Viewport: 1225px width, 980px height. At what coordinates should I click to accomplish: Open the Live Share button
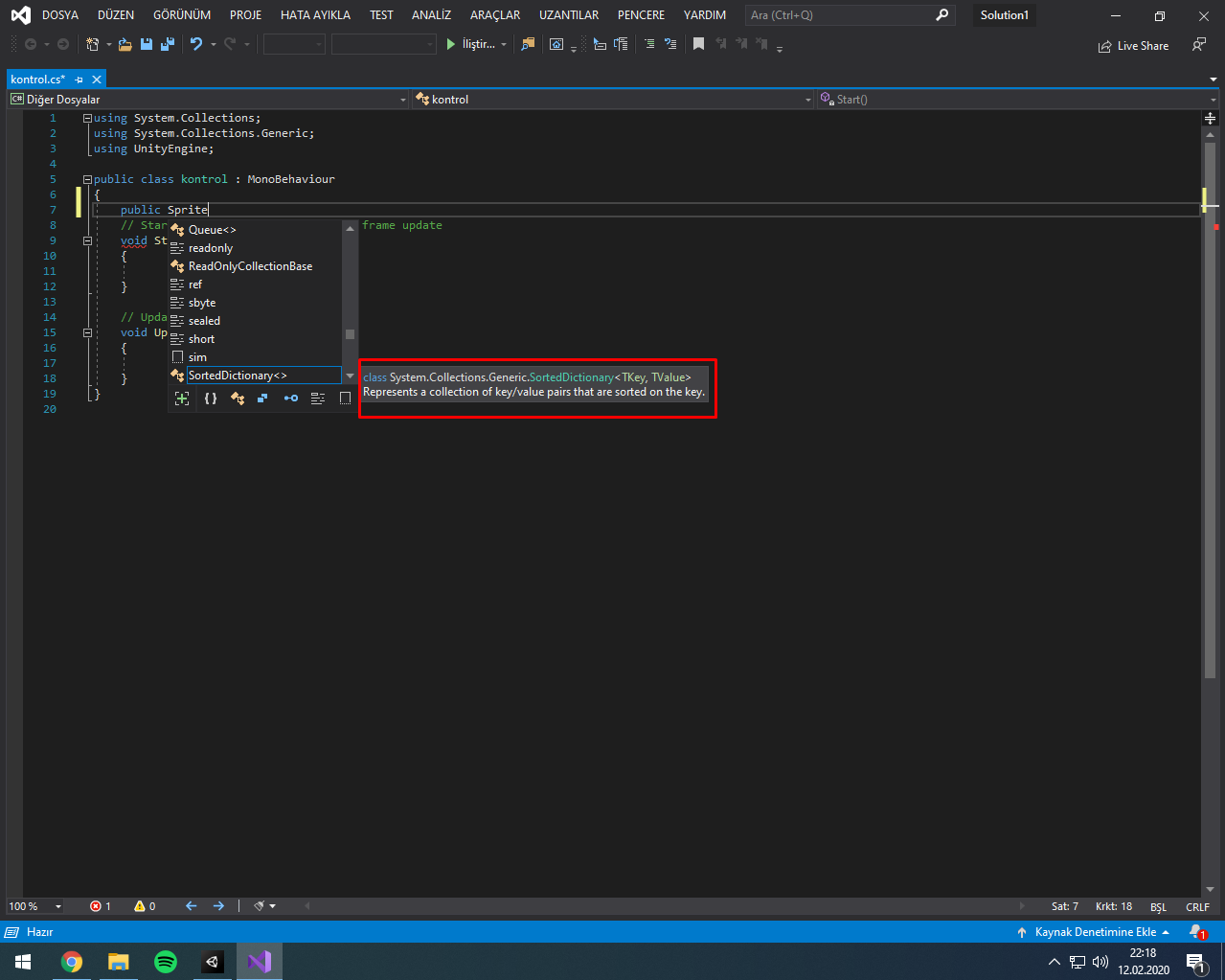(1133, 46)
